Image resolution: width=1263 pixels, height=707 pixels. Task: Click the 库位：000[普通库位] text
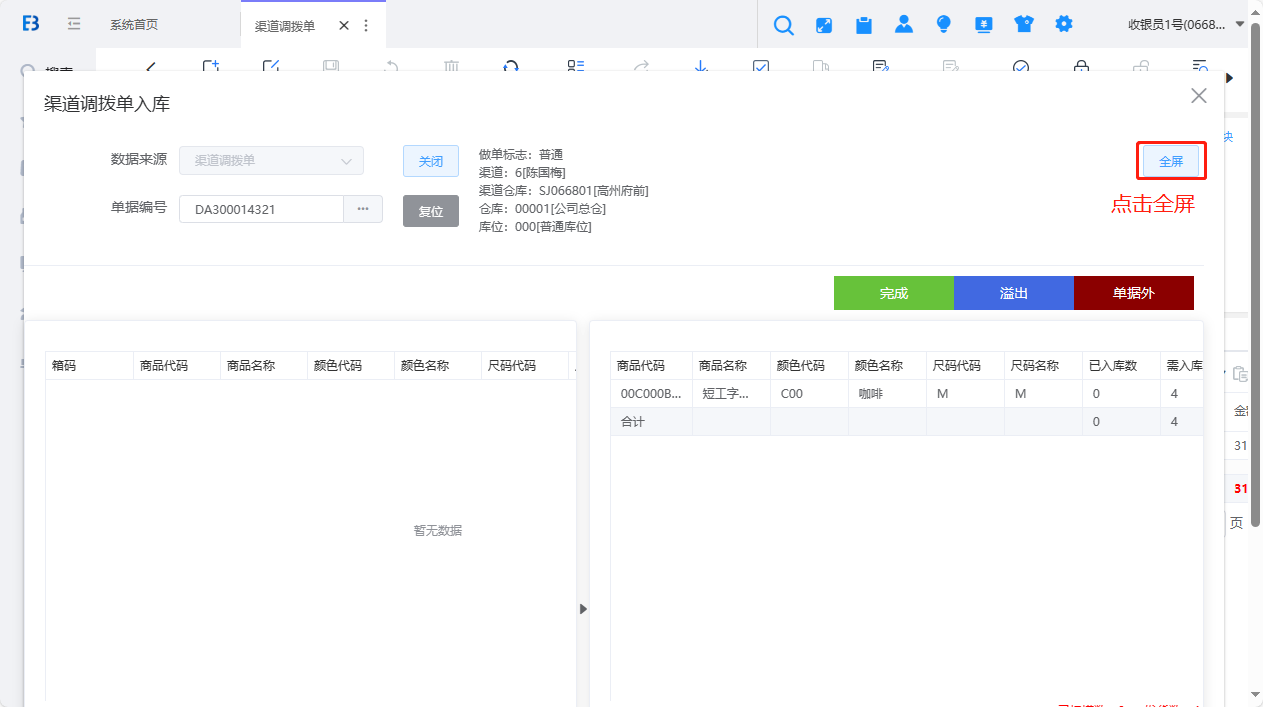(x=536, y=227)
